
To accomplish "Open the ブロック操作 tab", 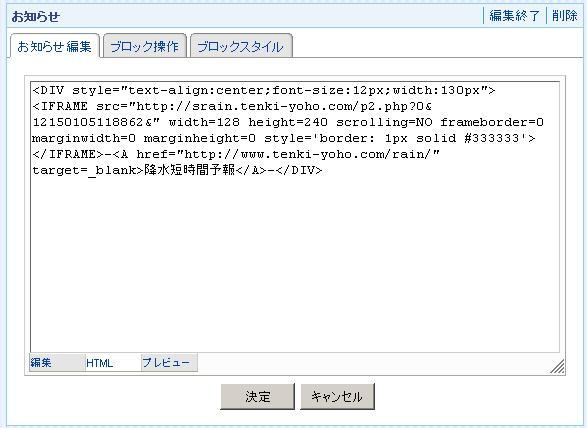I will (x=145, y=46).
